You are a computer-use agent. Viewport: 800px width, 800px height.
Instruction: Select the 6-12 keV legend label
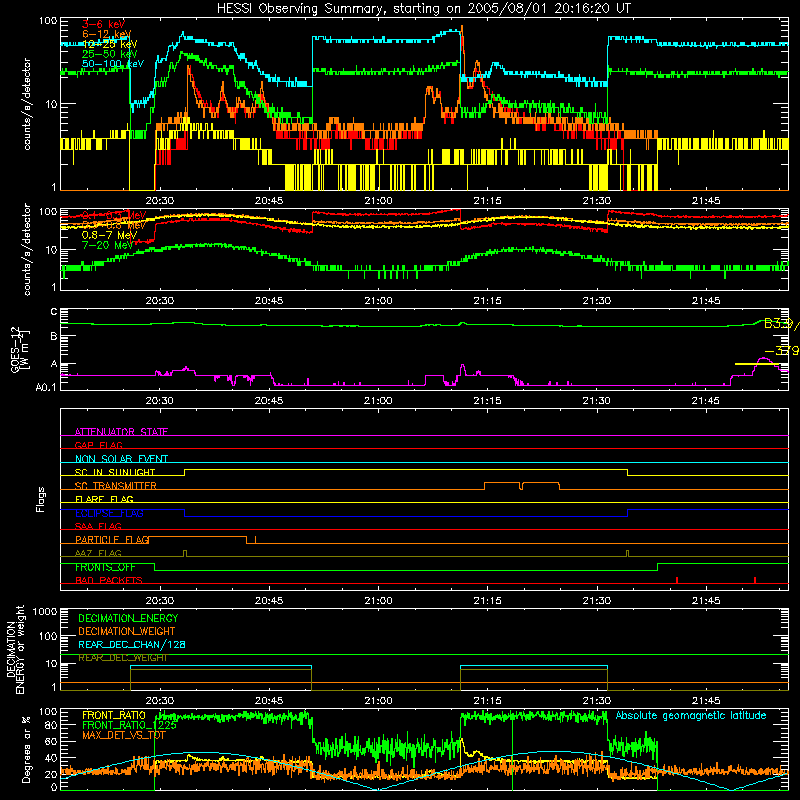pyautogui.click(x=106, y=34)
